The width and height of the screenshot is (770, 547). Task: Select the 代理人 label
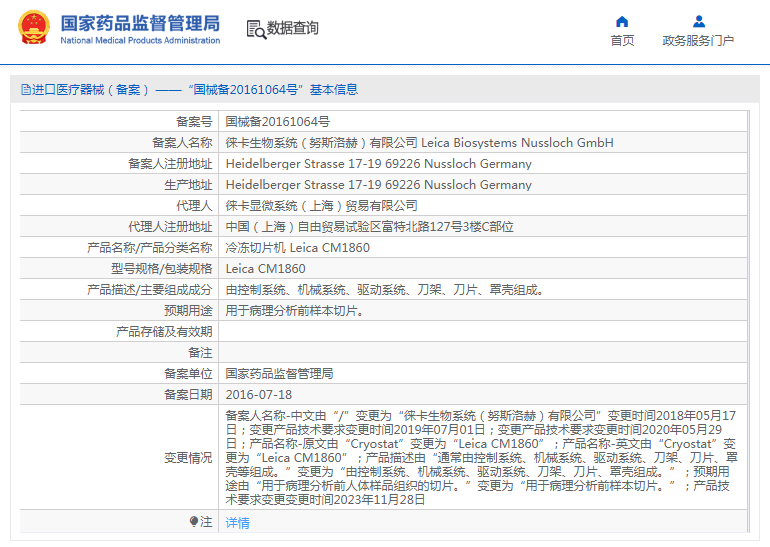[194, 206]
